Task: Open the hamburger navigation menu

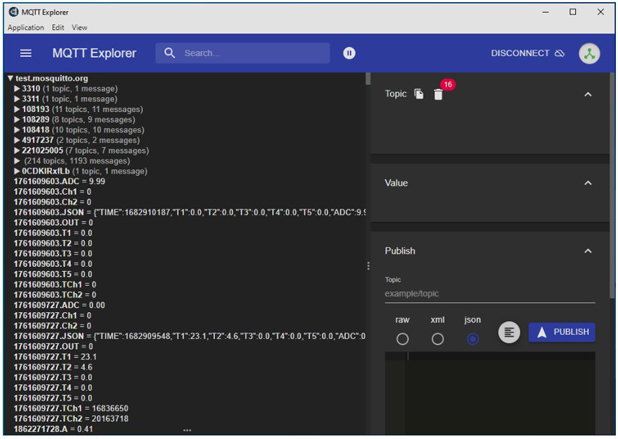Action: (26, 53)
